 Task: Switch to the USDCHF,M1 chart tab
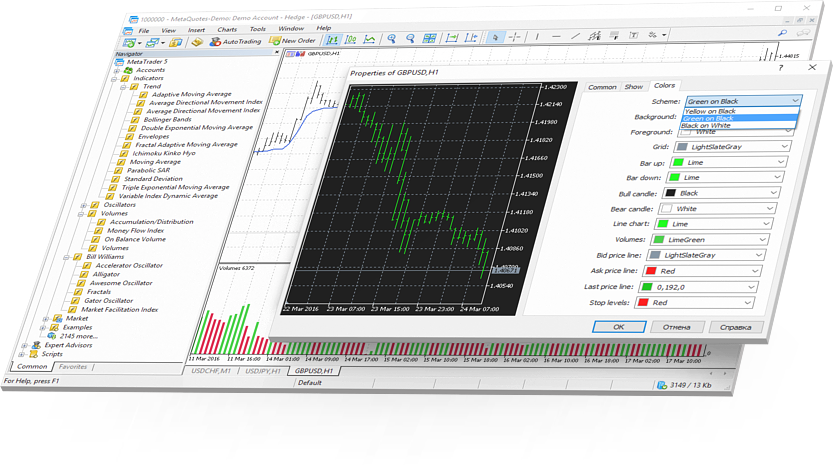(x=211, y=371)
